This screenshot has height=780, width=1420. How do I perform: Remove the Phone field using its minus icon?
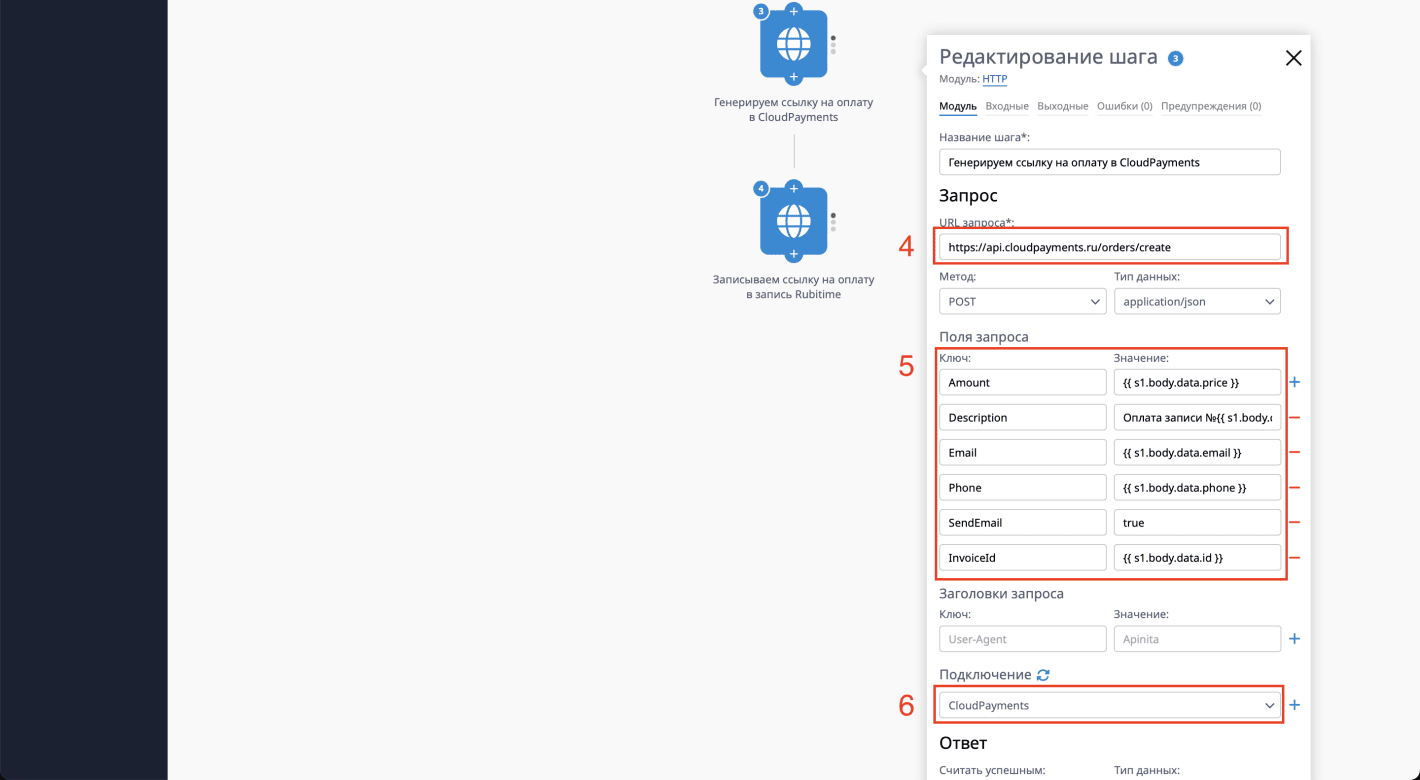pos(1294,487)
